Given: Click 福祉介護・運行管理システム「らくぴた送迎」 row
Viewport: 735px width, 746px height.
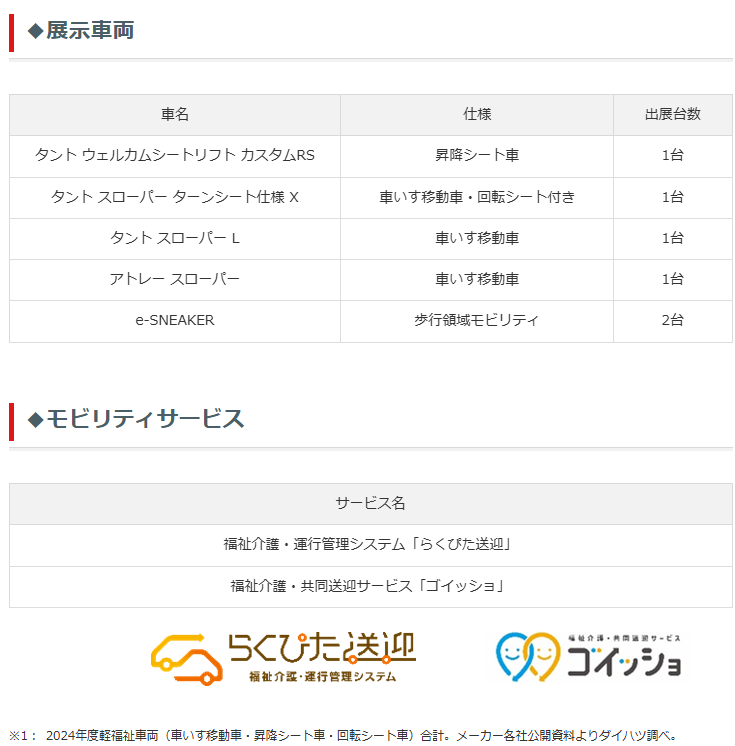Looking at the screenshot, I should 370,545.
